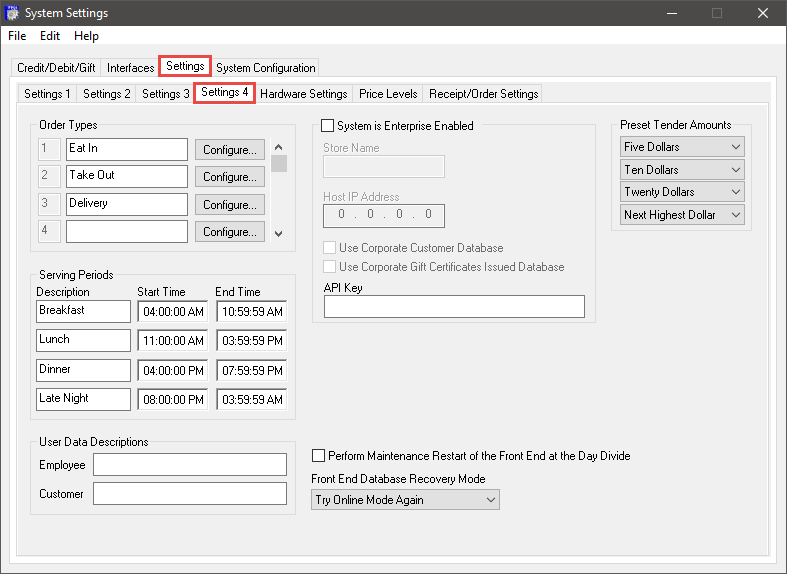
Task: Select the Breakfast Start Time field
Action: (x=172, y=312)
